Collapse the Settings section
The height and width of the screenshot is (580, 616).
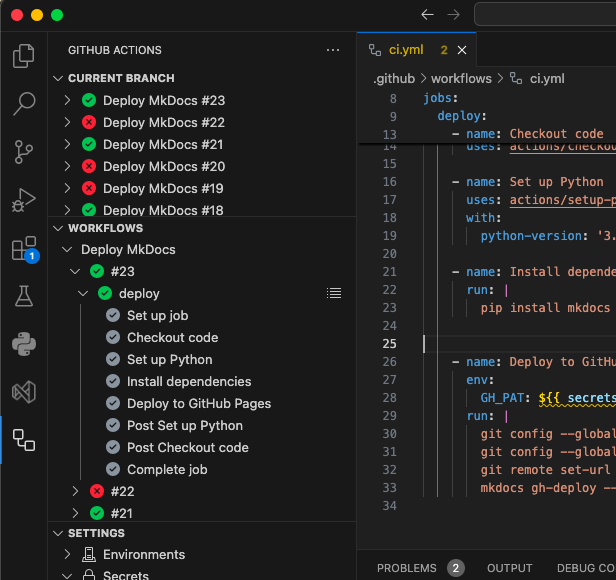tap(58, 533)
